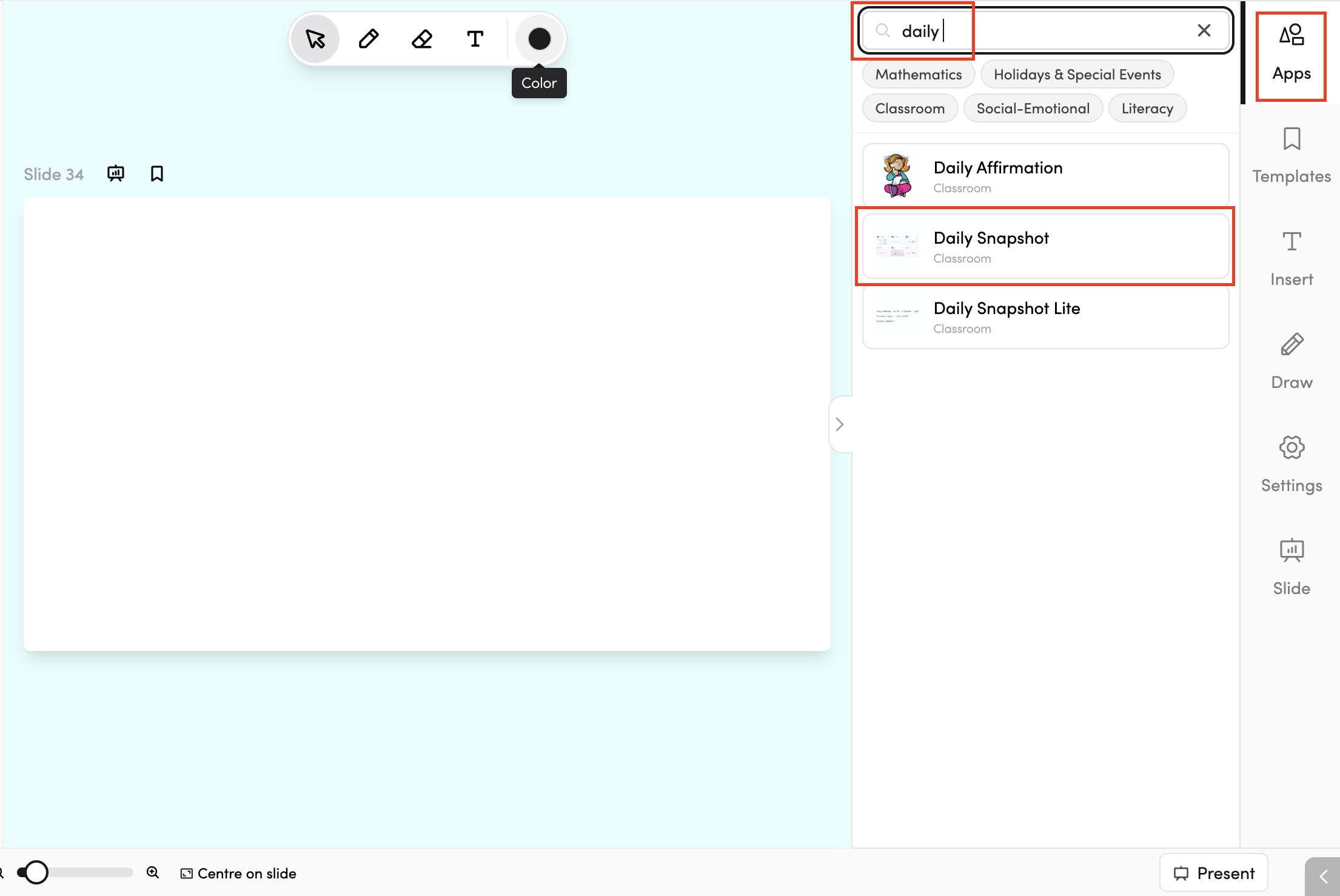Click the zoom in magnifier icon
The width and height of the screenshot is (1340, 896).
pos(153,872)
